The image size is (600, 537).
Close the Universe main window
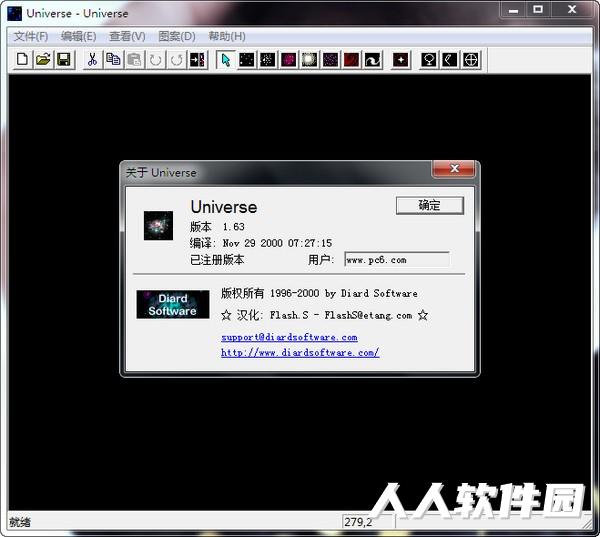tap(572, 10)
